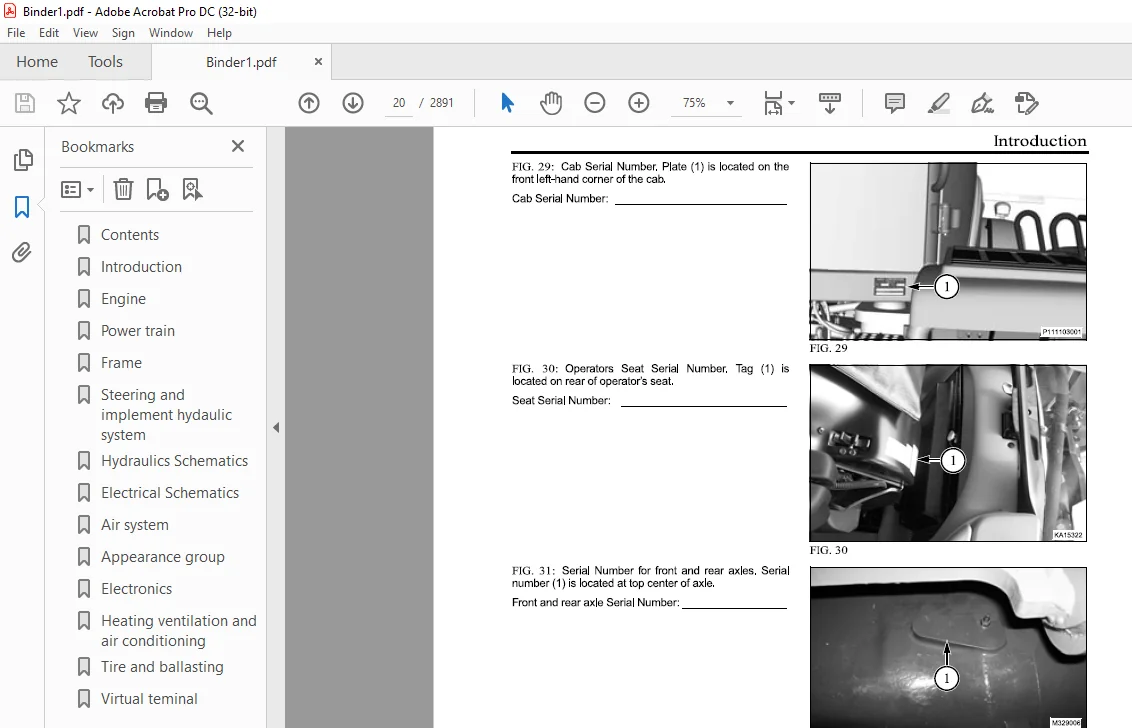Activate the hand pan tool
This screenshot has height=728, width=1132.
click(x=551, y=103)
